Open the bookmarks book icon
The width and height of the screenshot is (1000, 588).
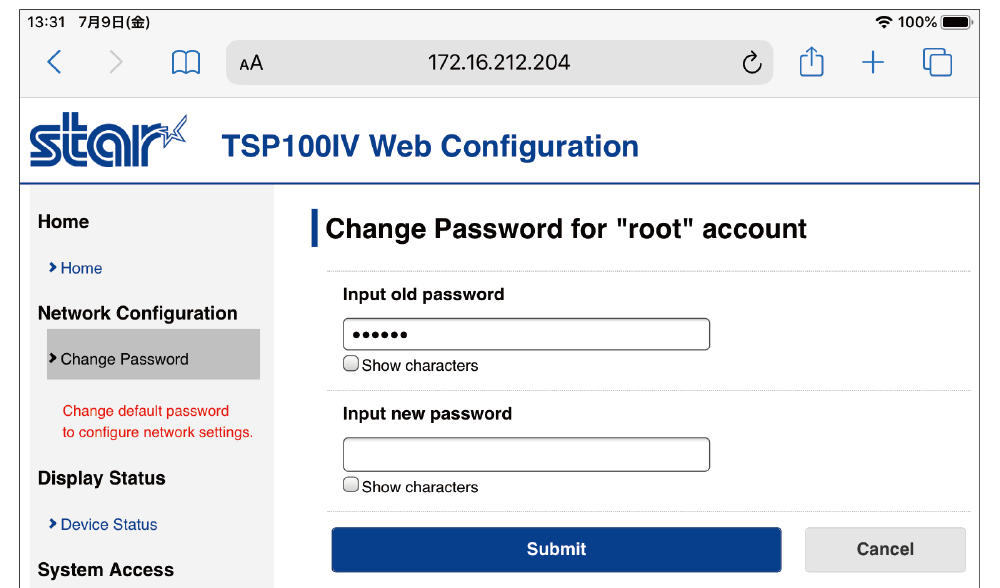point(186,63)
